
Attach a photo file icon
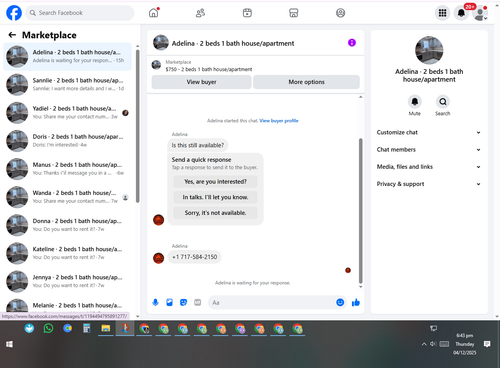tap(169, 302)
